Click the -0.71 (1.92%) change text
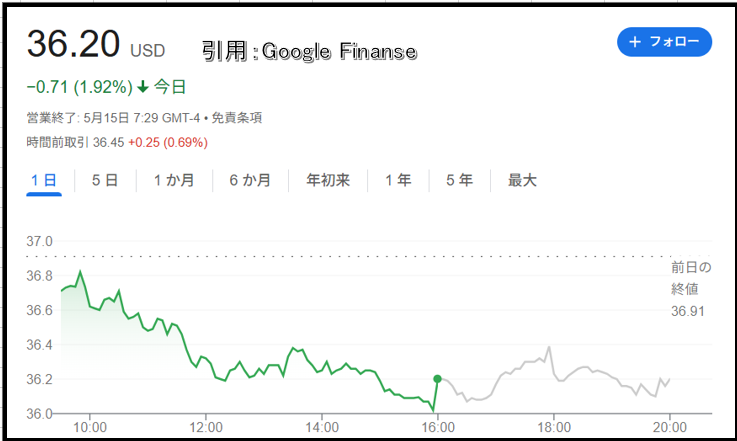Viewport: 737px width, 441px height. (79, 87)
